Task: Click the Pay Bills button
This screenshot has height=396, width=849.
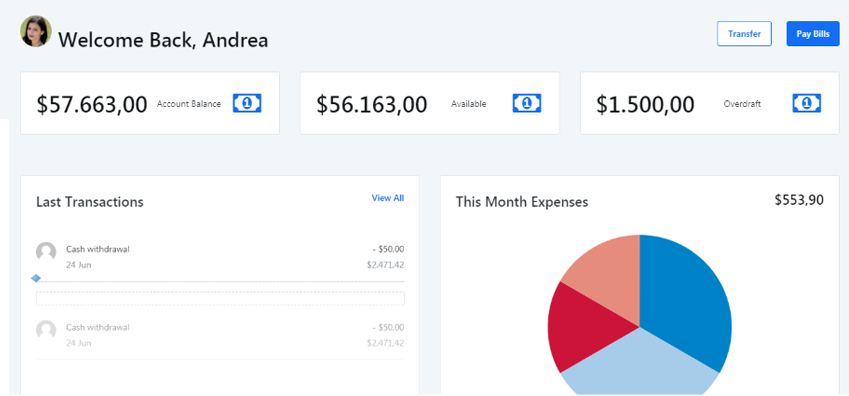Action: tap(813, 34)
